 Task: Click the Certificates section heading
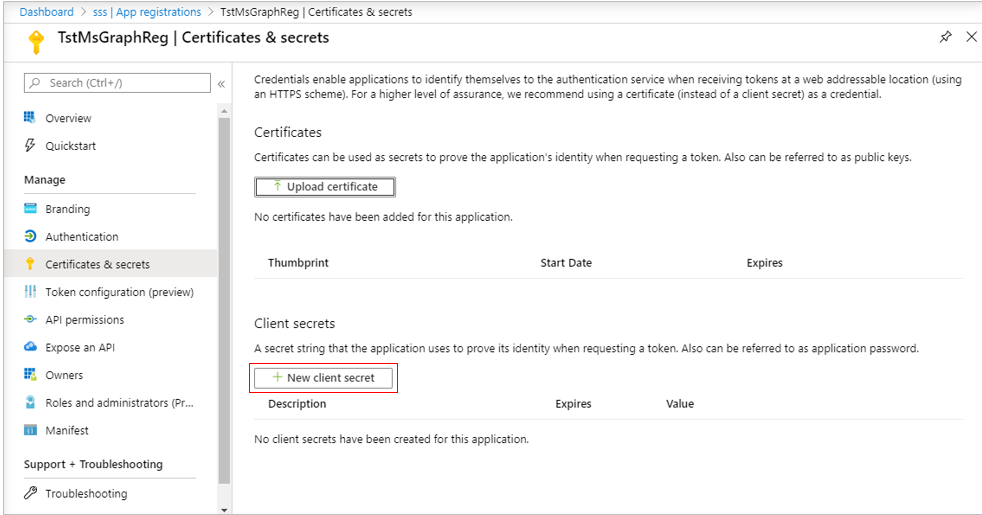tap(287, 132)
